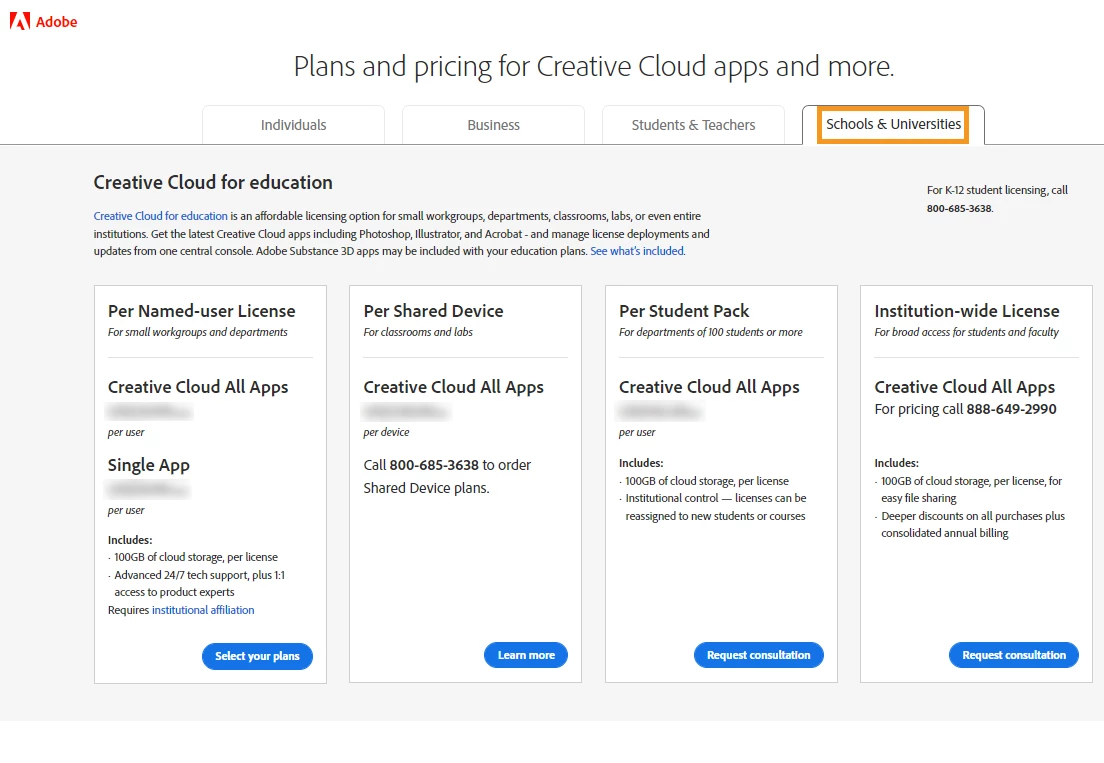Click the Schools & Universities tab
The width and height of the screenshot is (1104, 763).
tap(893, 125)
